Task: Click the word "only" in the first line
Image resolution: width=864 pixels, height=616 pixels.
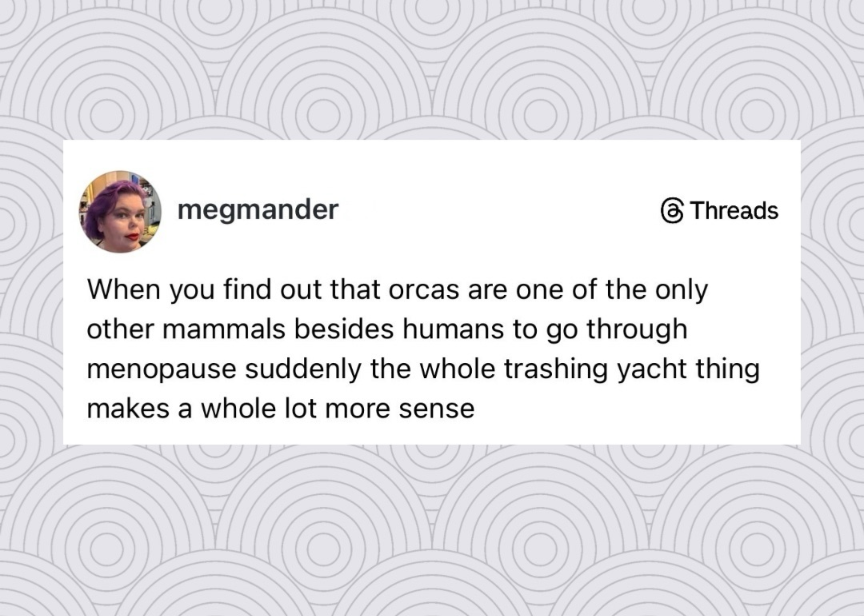Action: (682, 290)
